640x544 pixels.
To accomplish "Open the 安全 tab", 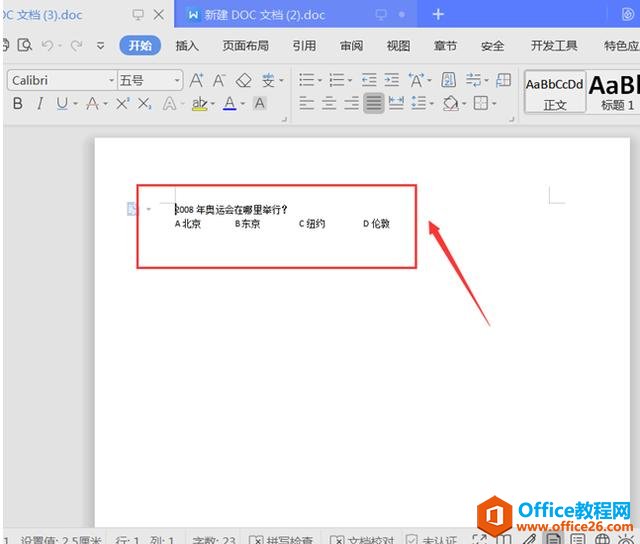I will point(492,46).
